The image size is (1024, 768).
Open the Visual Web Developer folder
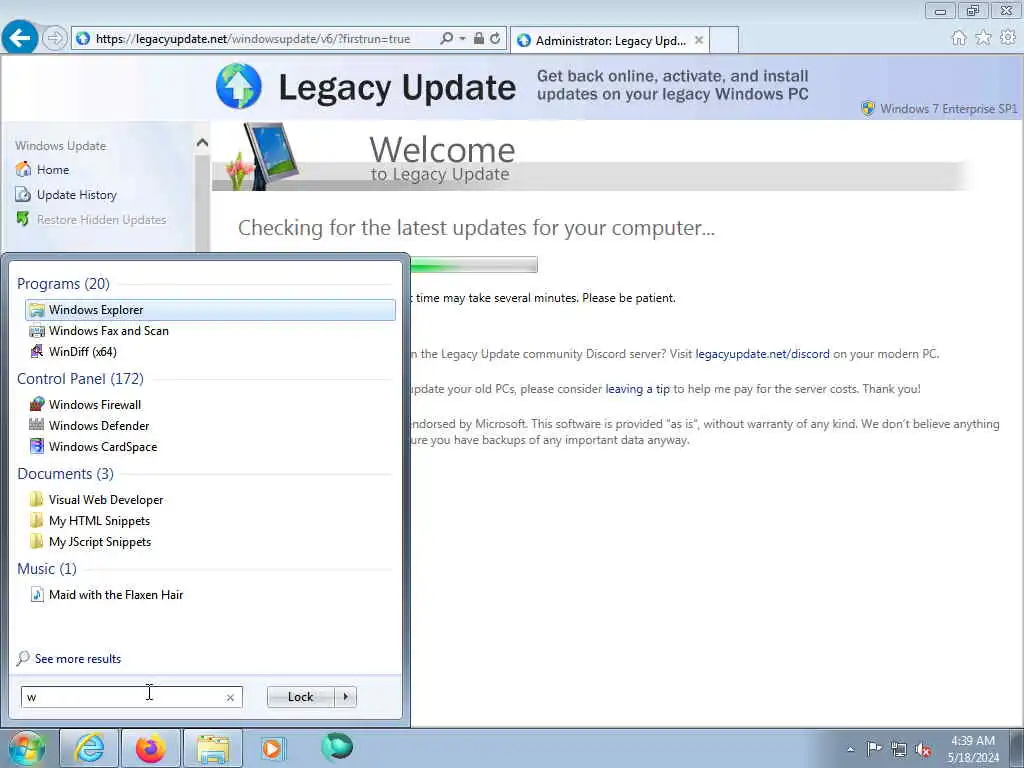[x=210, y=500]
